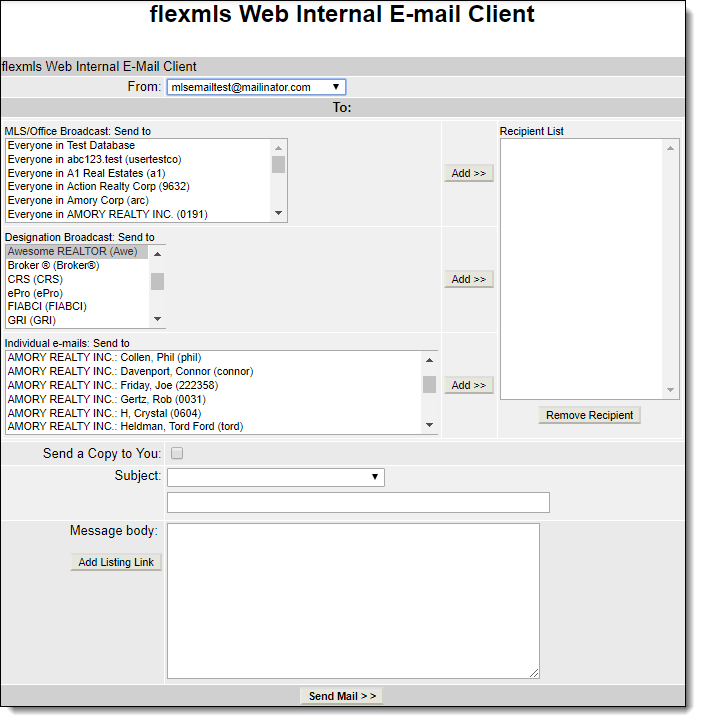Select ePro (ePro) designation
Viewport: 701px width, 722px height.
(x=77, y=293)
